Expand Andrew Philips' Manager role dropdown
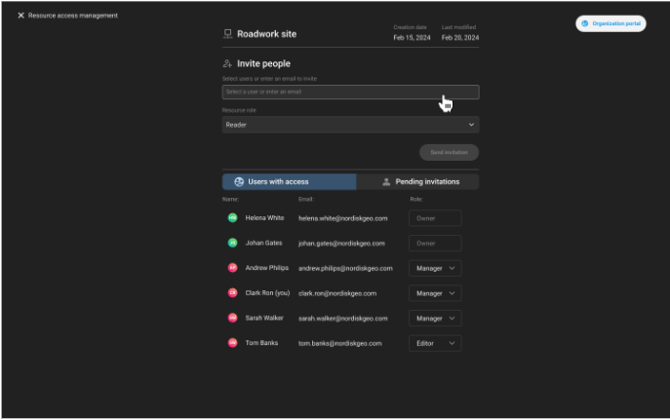Viewport: 670px width, 419px height. coord(435,268)
